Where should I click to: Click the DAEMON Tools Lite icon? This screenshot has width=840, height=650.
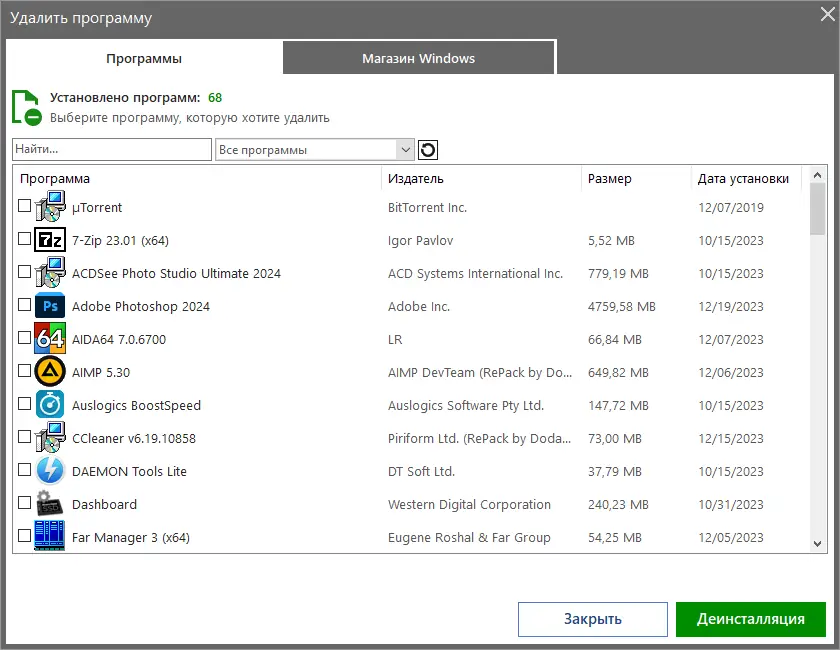coord(50,471)
